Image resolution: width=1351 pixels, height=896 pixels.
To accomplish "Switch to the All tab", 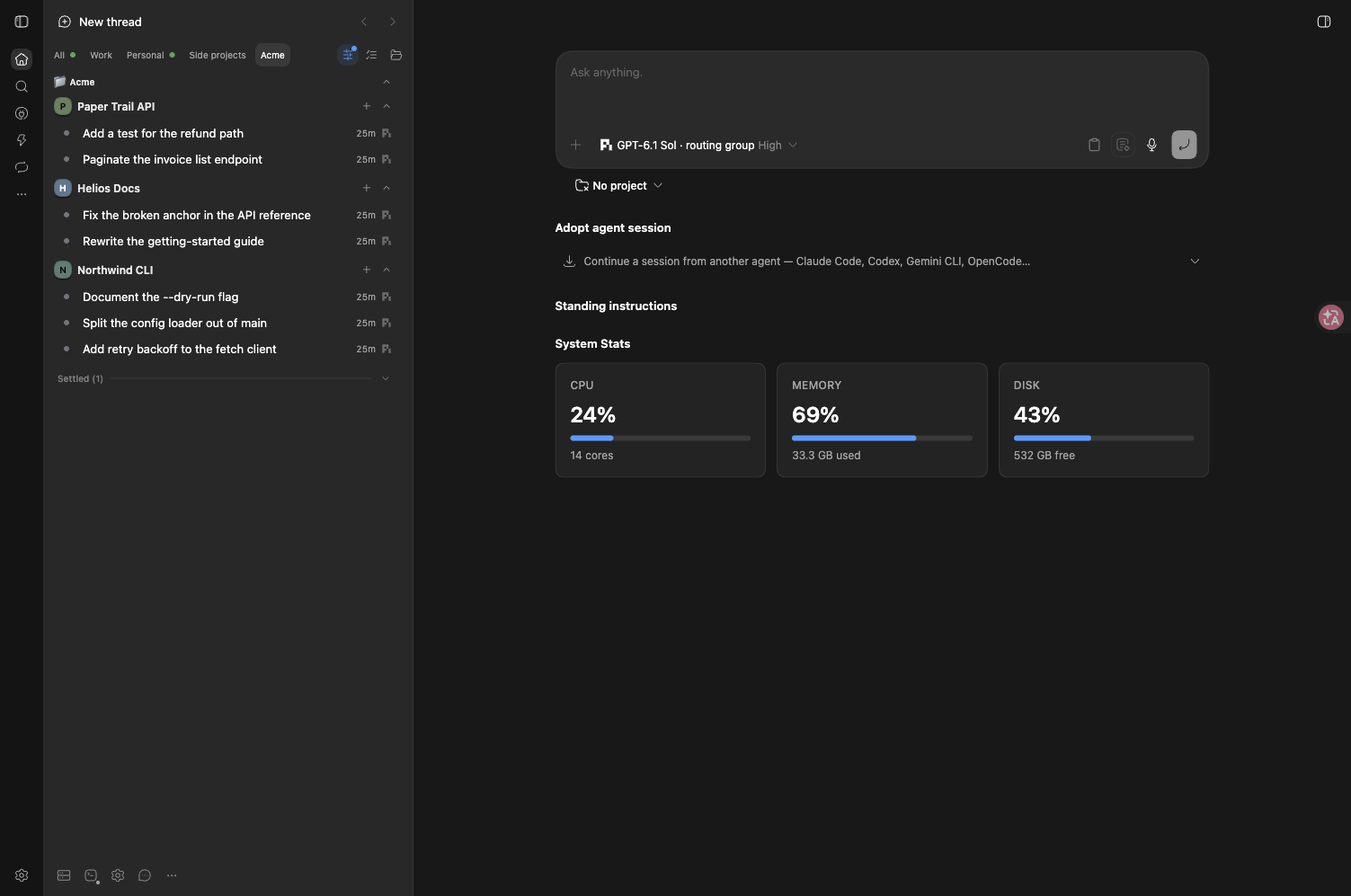I will coord(64,55).
